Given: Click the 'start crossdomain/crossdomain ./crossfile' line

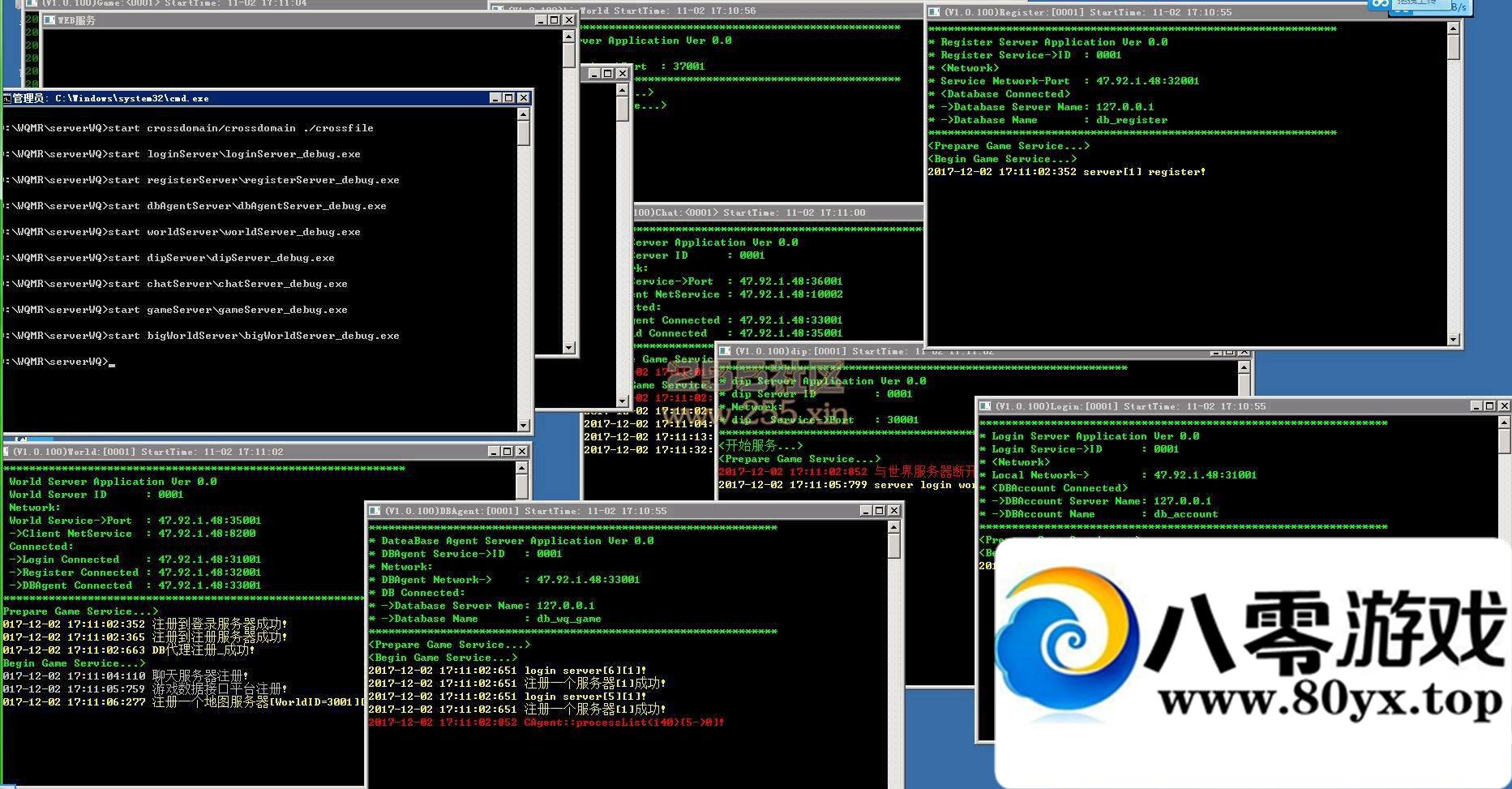Looking at the screenshot, I should (x=240, y=128).
